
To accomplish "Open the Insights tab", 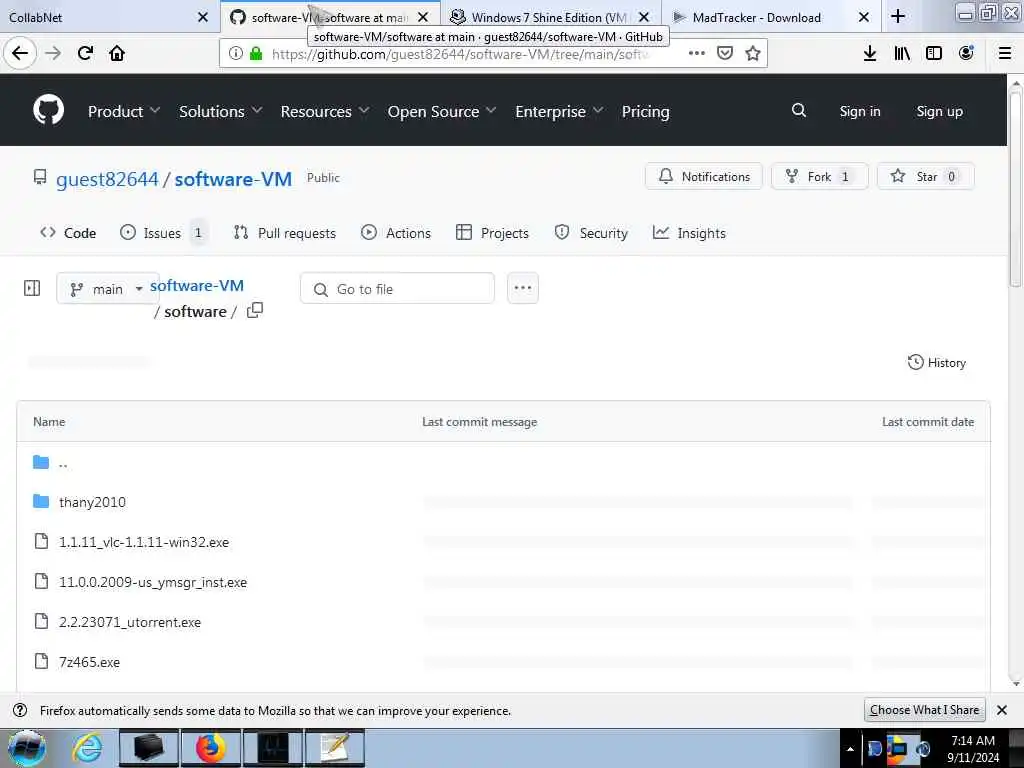I will click(689, 232).
